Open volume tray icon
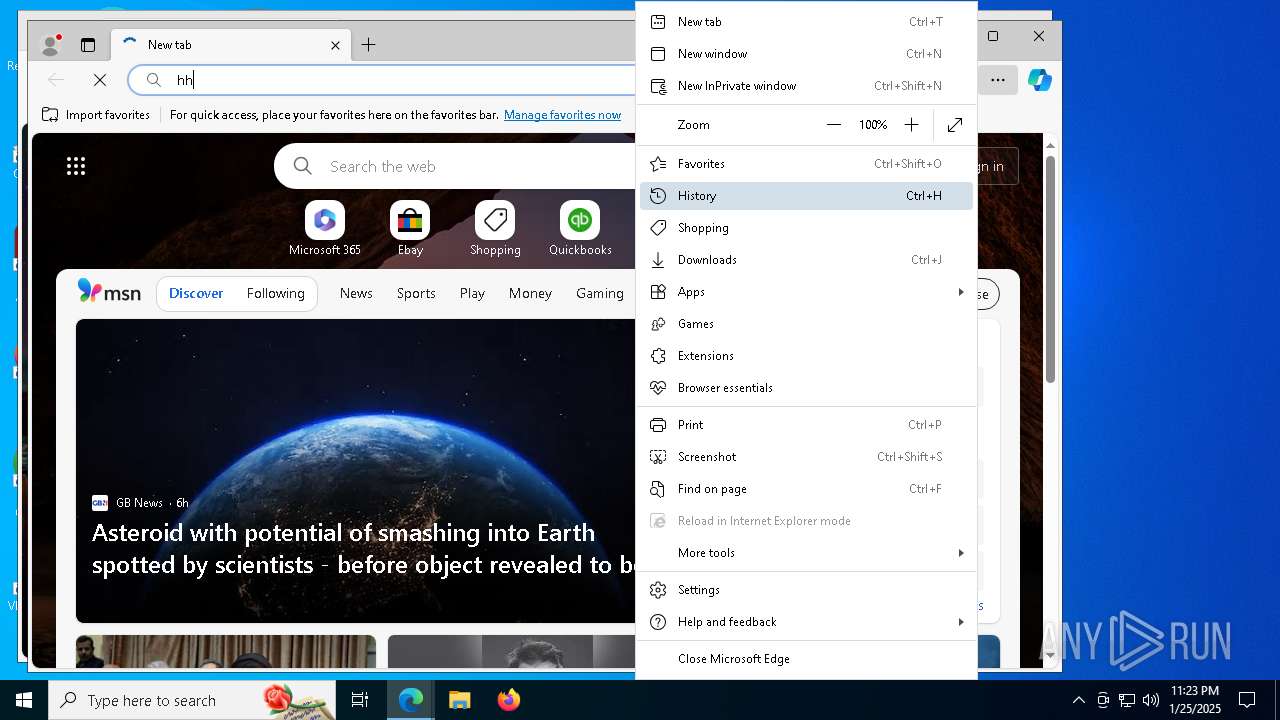 (1150, 700)
